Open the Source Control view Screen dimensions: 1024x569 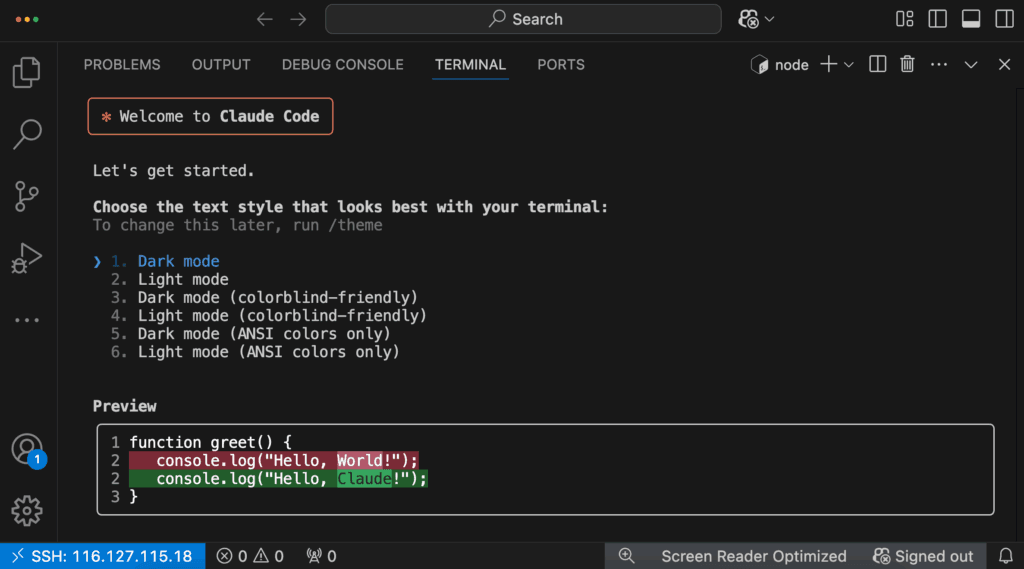pos(27,196)
